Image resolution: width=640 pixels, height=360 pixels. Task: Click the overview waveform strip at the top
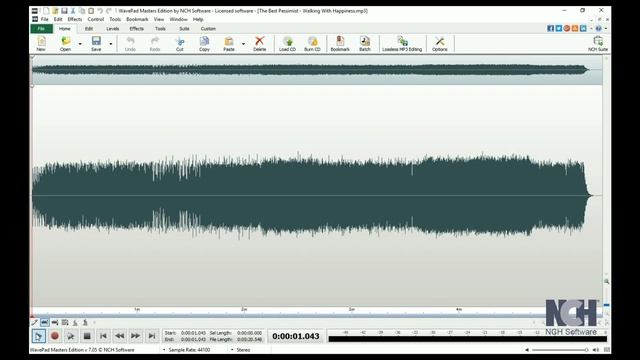(x=317, y=70)
